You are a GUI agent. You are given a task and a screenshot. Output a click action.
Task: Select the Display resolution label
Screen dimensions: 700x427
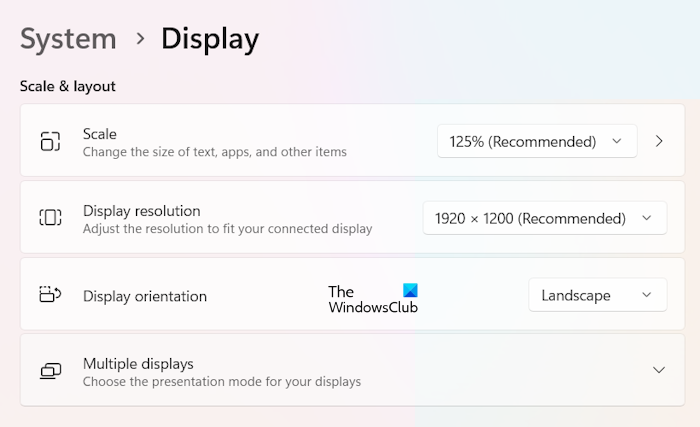[142, 211]
